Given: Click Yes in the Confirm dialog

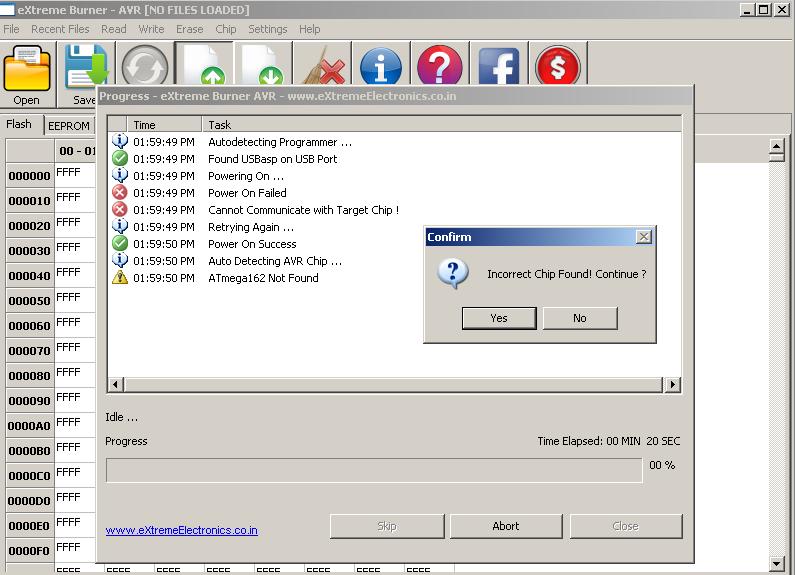Looking at the screenshot, I should pos(499,318).
